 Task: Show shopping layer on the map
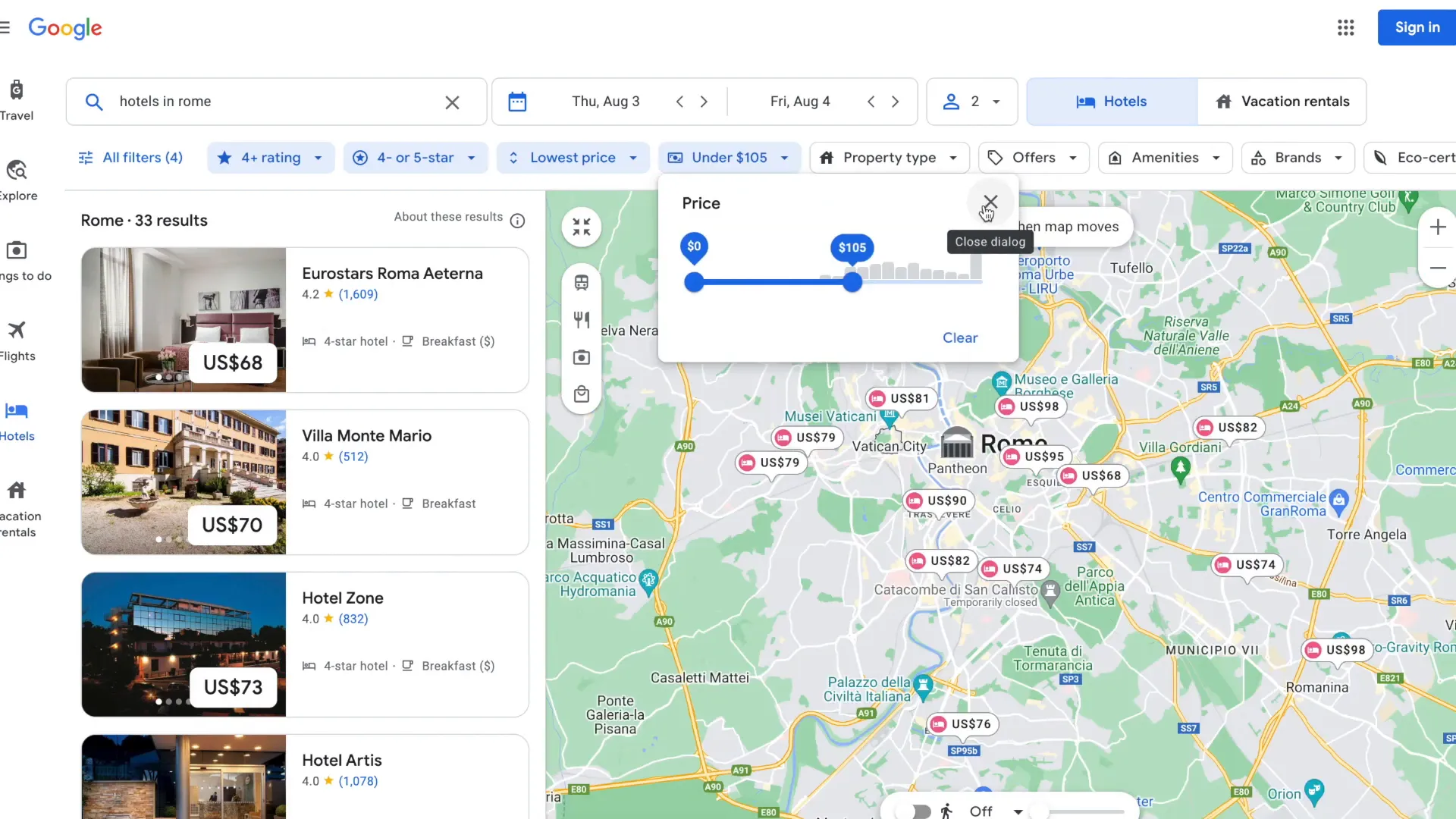(x=582, y=394)
